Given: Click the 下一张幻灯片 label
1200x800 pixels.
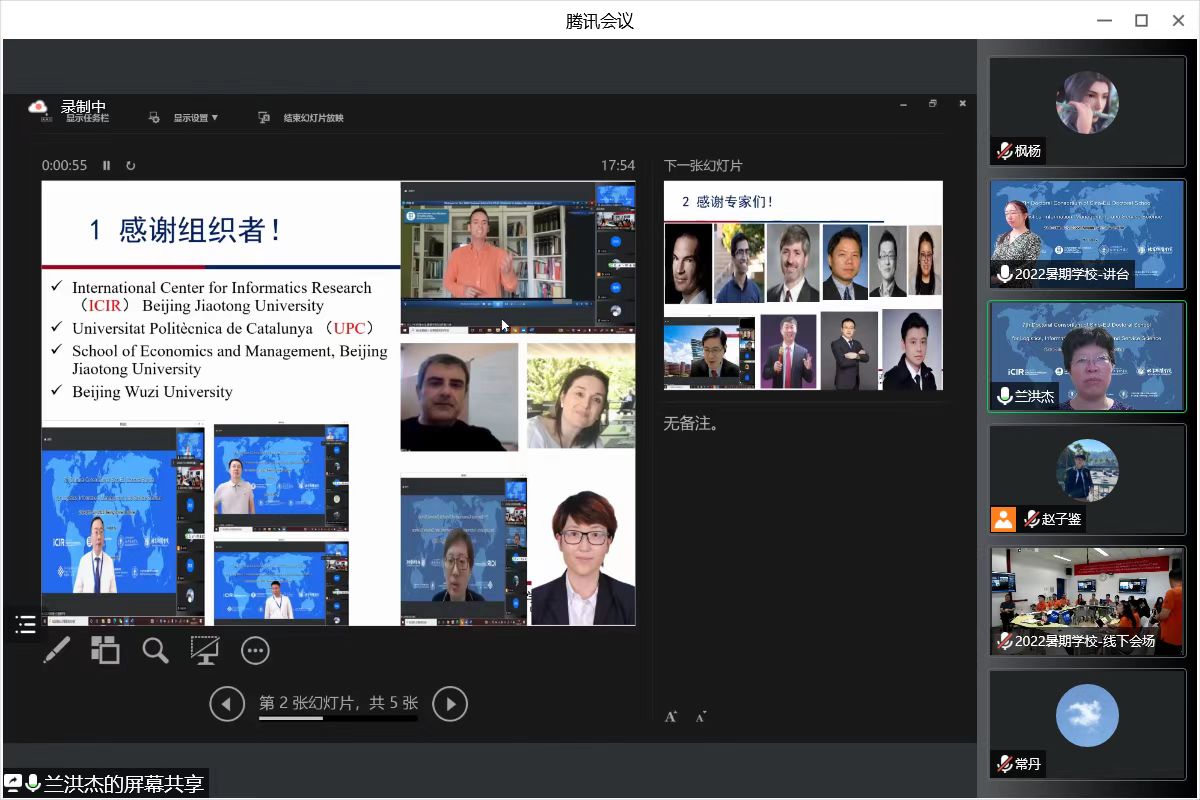Looking at the screenshot, I should click(703, 165).
